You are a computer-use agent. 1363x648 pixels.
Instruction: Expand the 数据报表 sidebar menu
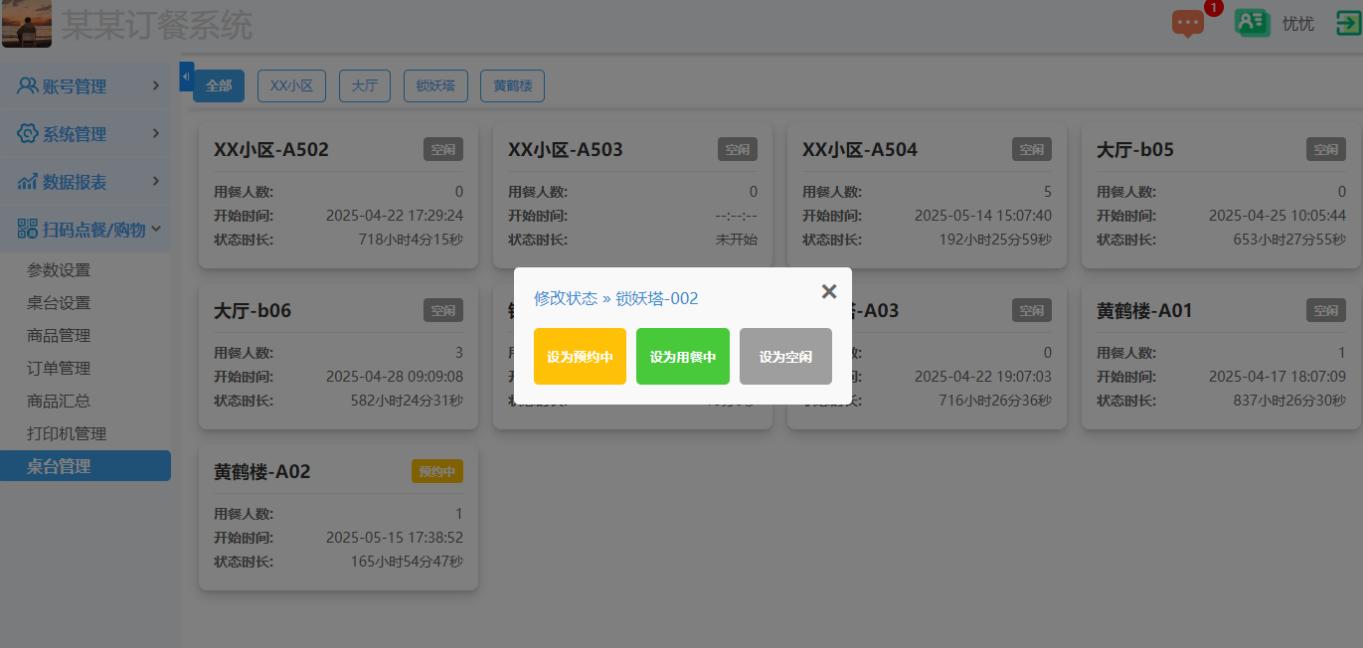(85, 182)
